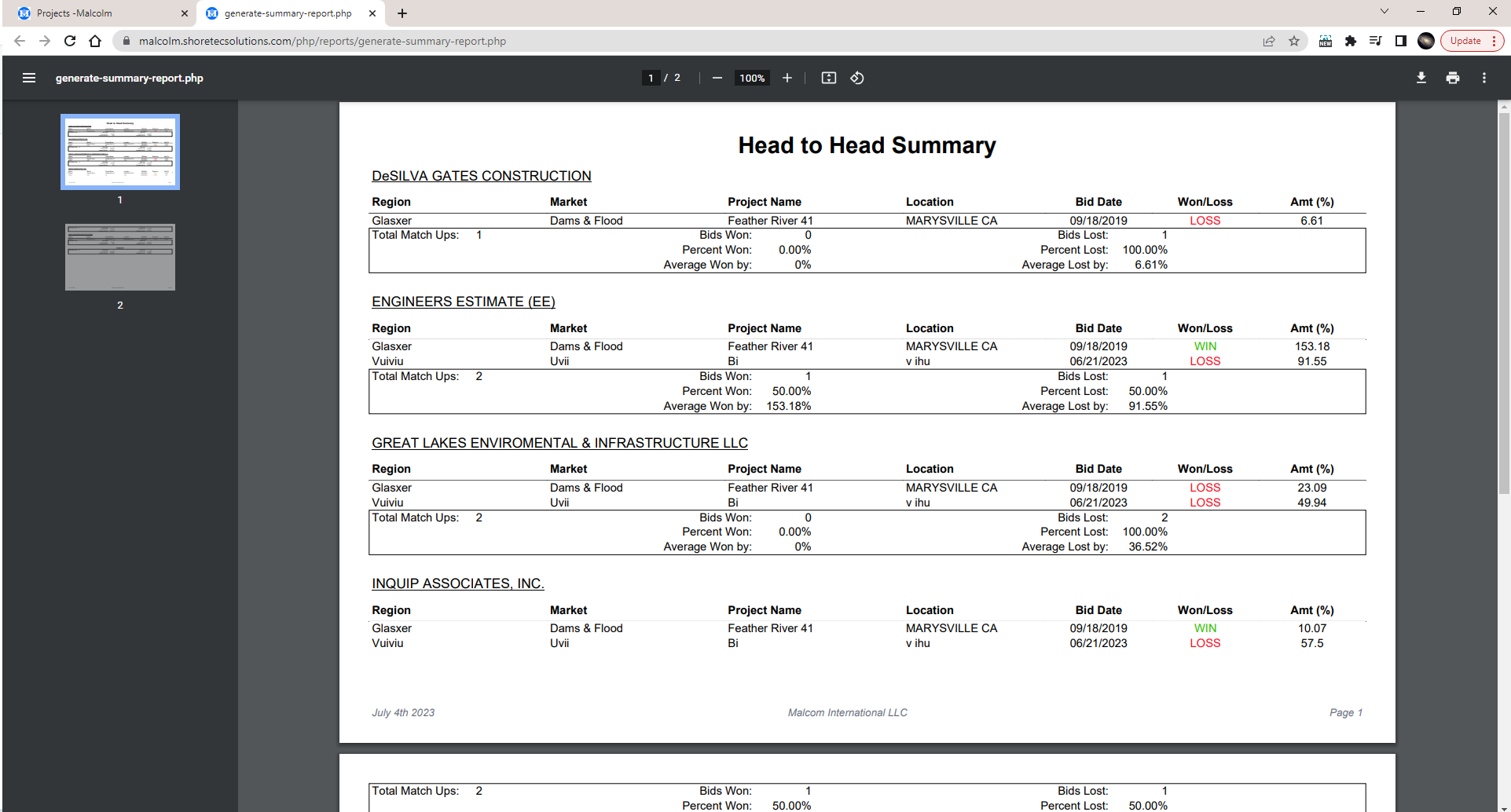The width and height of the screenshot is (1511, 812).
Task: Click the 6.61 amount in DeSILVA row
Action: (x=1311, y=221)
